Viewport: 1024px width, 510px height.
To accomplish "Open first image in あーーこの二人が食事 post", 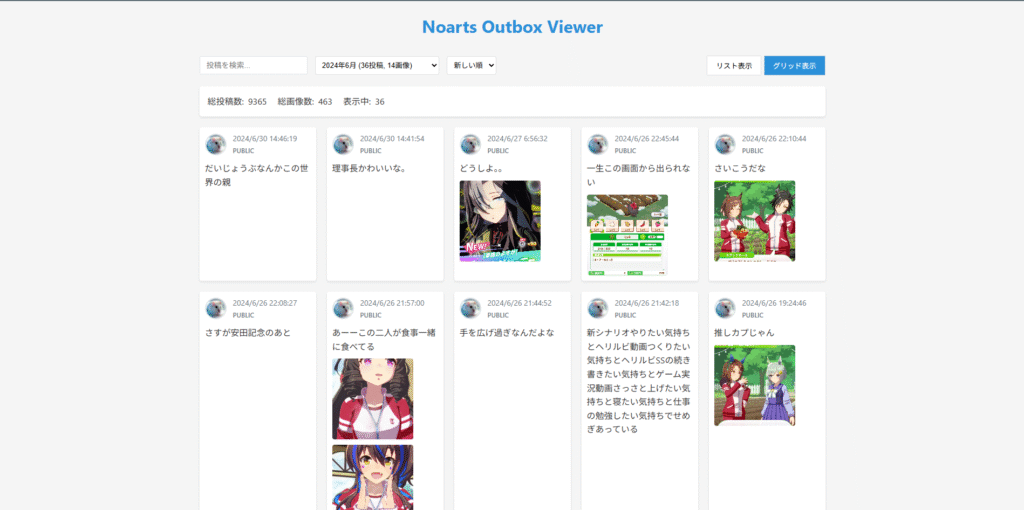I will 372,399.
